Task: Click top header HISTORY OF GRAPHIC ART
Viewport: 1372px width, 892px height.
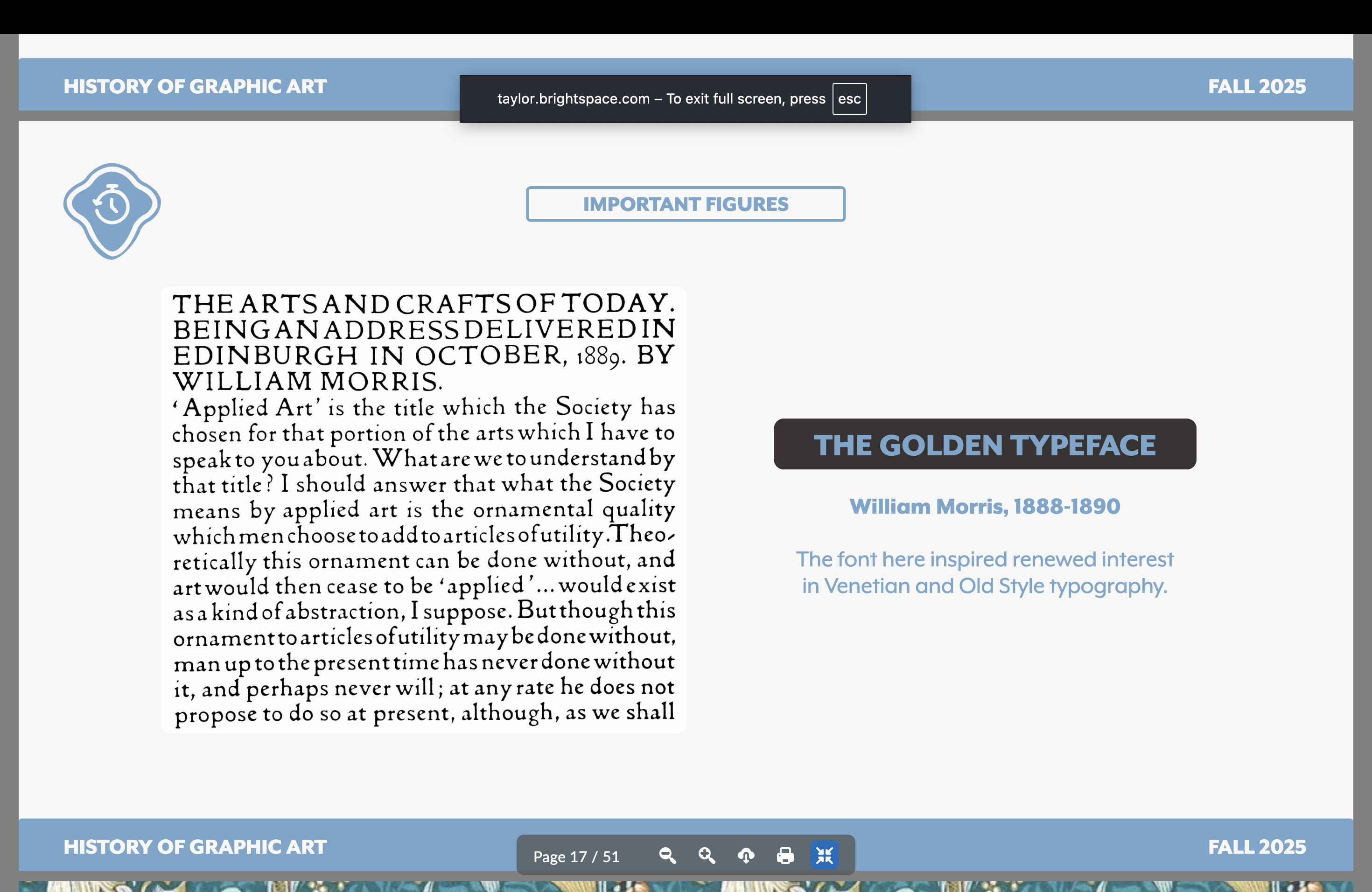Action: point(195,86)
